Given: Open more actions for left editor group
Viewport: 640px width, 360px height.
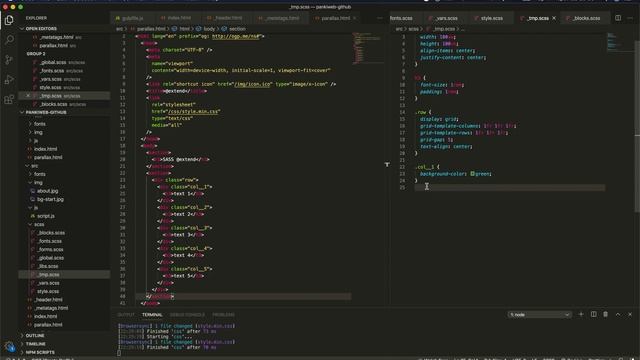Looking at the screenshot, I should [380, 18].
